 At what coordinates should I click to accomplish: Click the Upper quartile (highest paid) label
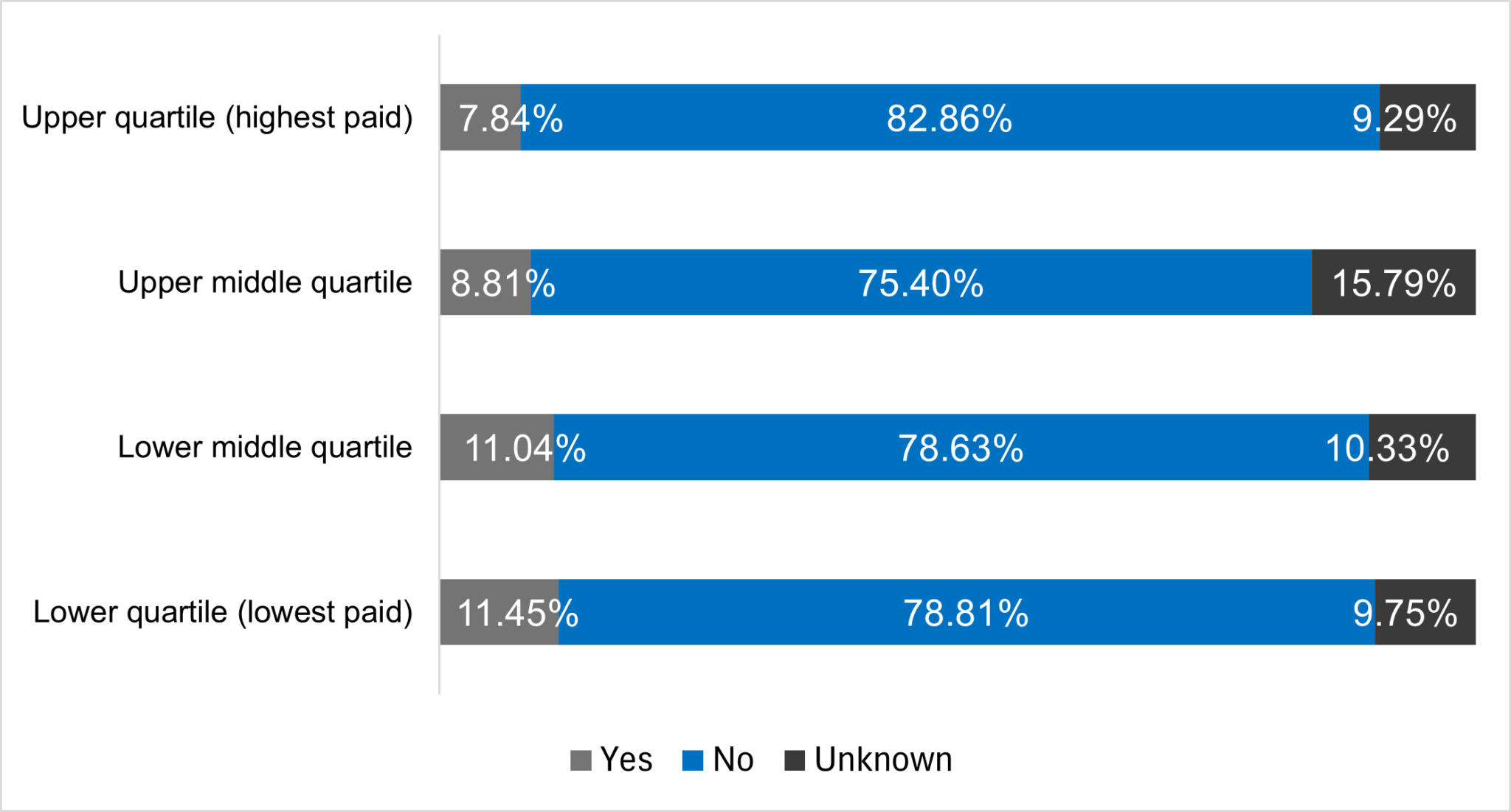pyautogui.click(x=217, y=118)
